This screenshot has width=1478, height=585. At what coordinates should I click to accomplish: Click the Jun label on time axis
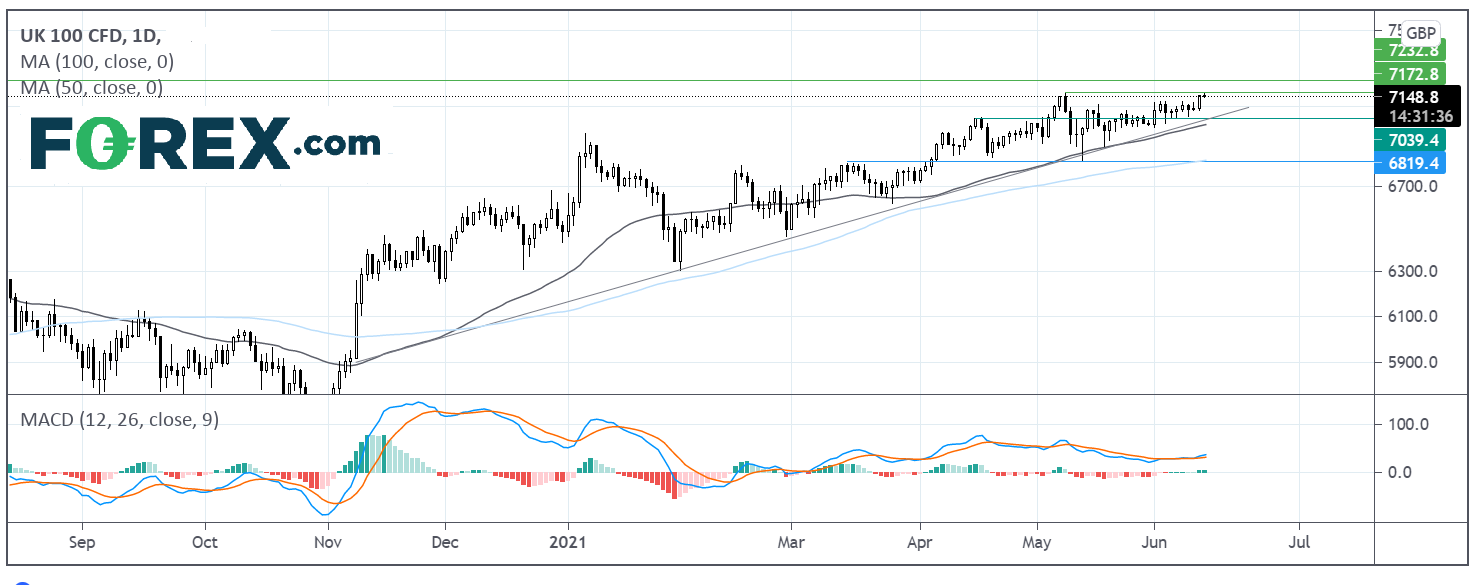click(x=1155, y=544)
